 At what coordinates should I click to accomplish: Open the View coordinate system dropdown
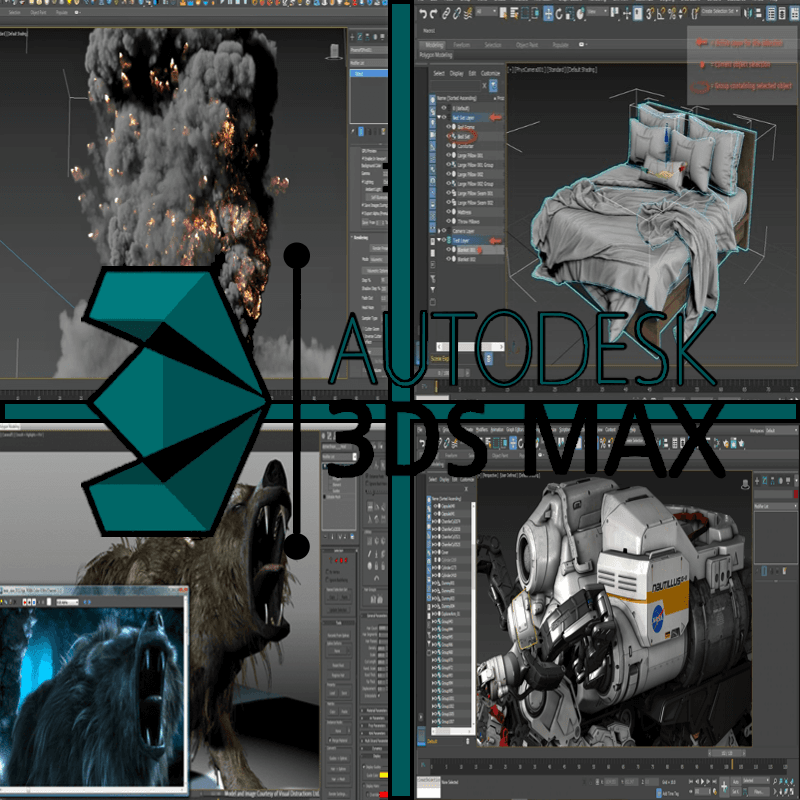597,11
